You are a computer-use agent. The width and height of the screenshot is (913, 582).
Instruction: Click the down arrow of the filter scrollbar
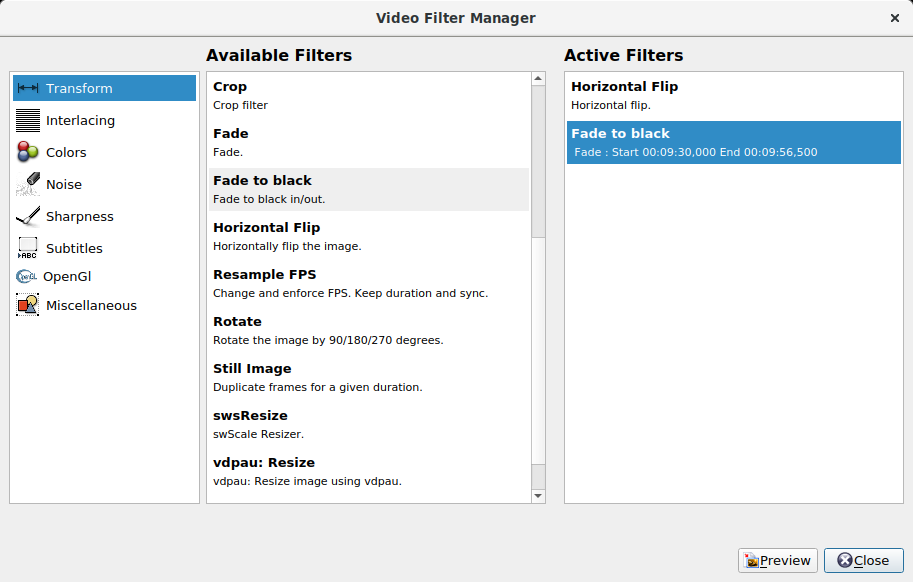[538, 495]
